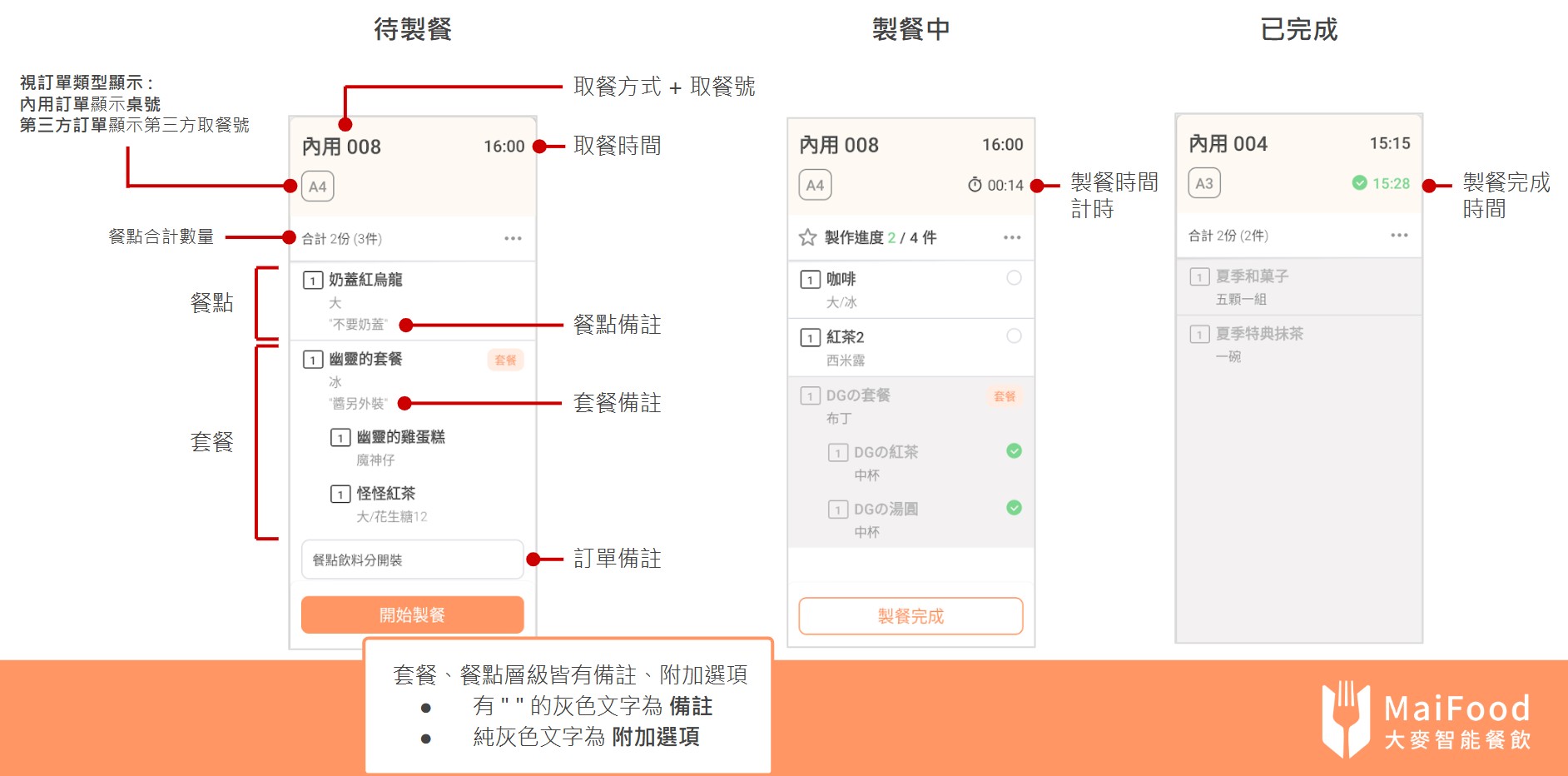The width and height of the screenshot is (1568, 776).
Task: Click the orange 套餐 tag on 幽靈的套餐
Action: coord(505,360)
